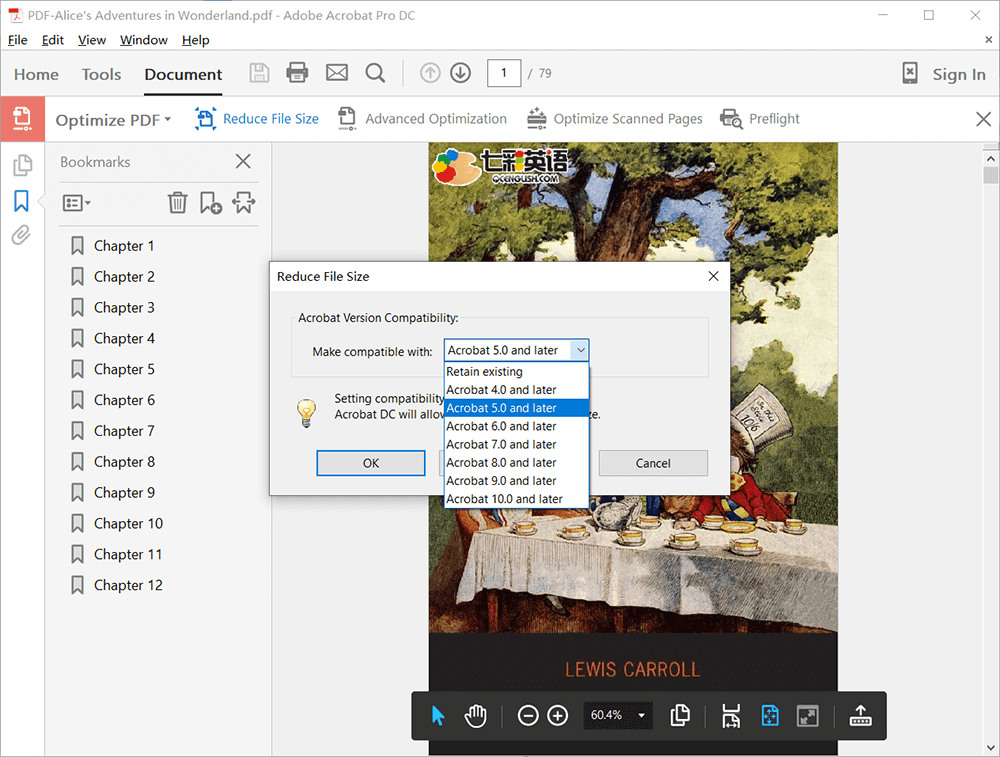Image resolution: width=1000 pixels, height=757 pixels.
Task: Expand the Optimize PDF dropdown
Action: 113,119
